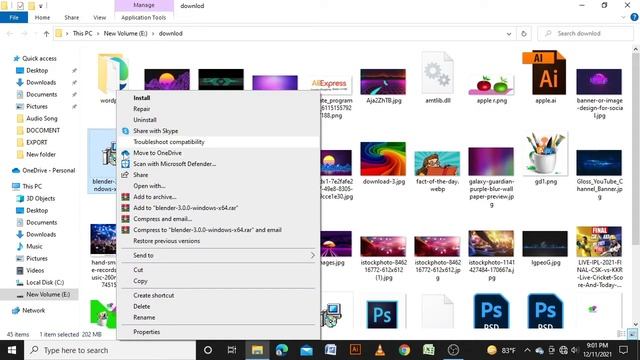Open Network in the navigation pane
Image resolution: width=640 pixels, height=360 pixels.
click(x=33, y=311)
